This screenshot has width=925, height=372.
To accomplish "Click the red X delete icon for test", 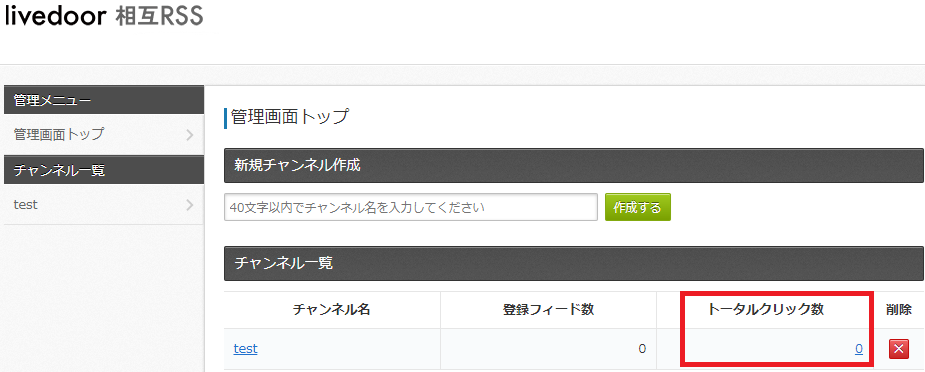I will (898, 349).
